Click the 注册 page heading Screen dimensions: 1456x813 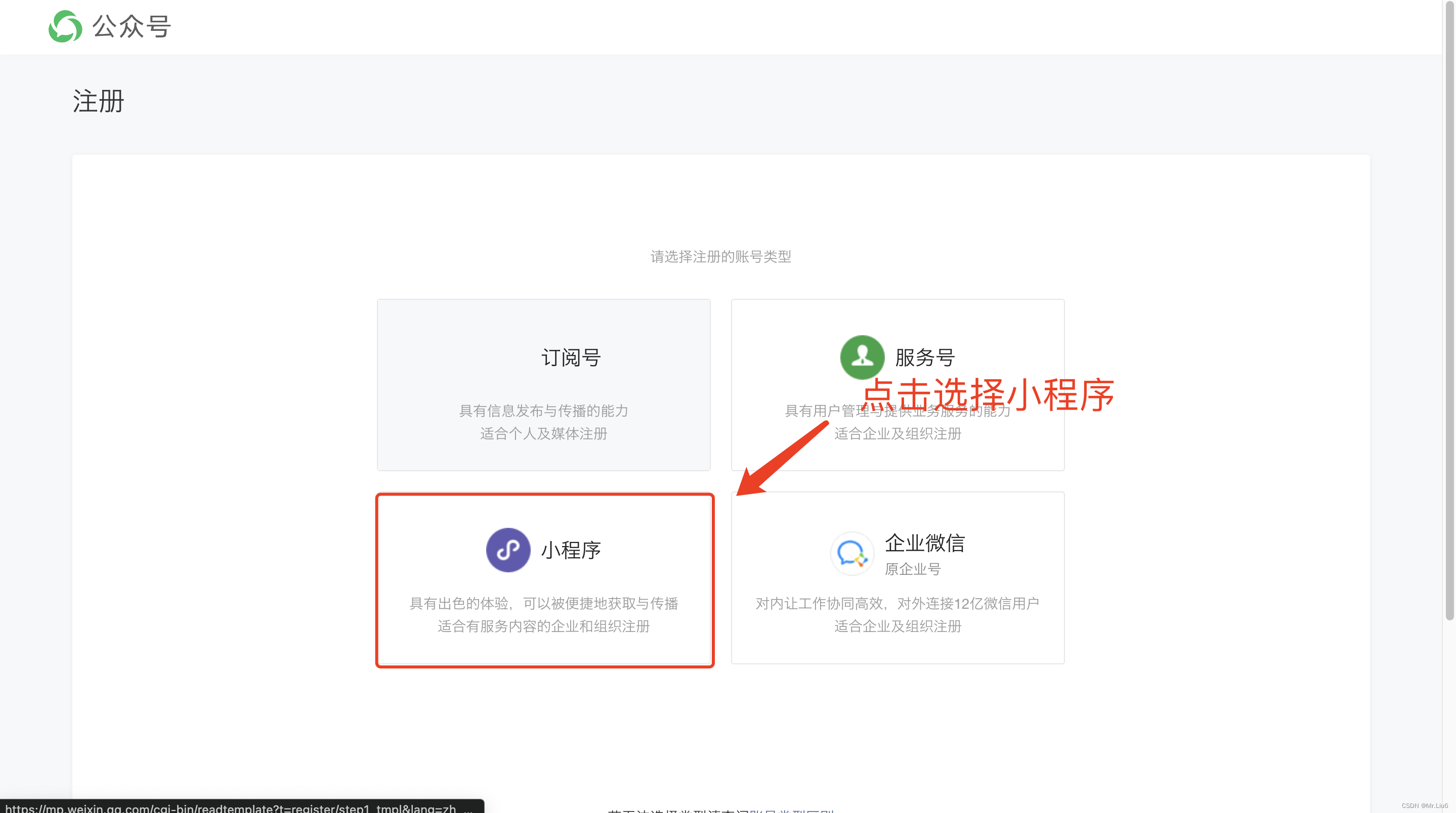[x=97, y=102]
